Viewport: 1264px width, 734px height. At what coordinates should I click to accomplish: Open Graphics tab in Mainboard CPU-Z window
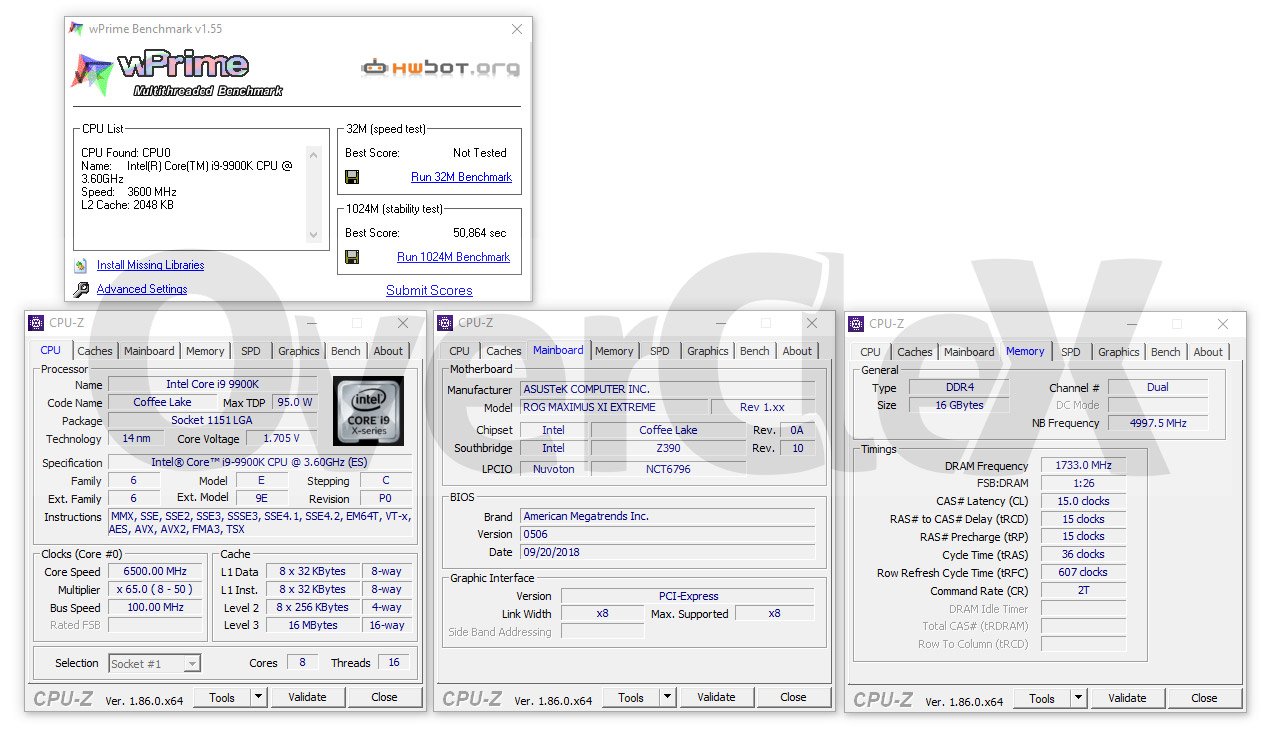(x=708, y=351)
